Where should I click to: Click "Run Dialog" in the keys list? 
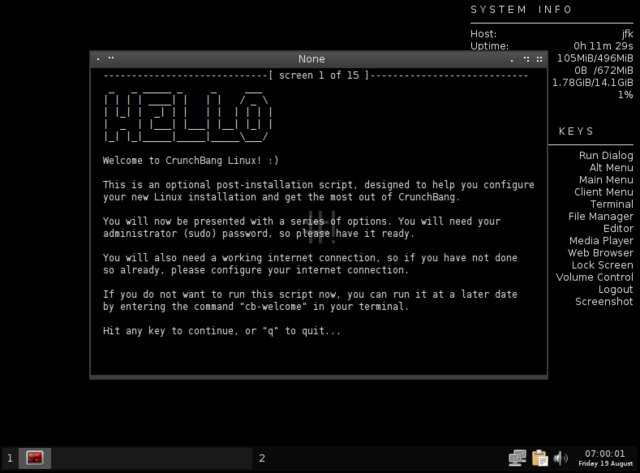coord(606,155)
